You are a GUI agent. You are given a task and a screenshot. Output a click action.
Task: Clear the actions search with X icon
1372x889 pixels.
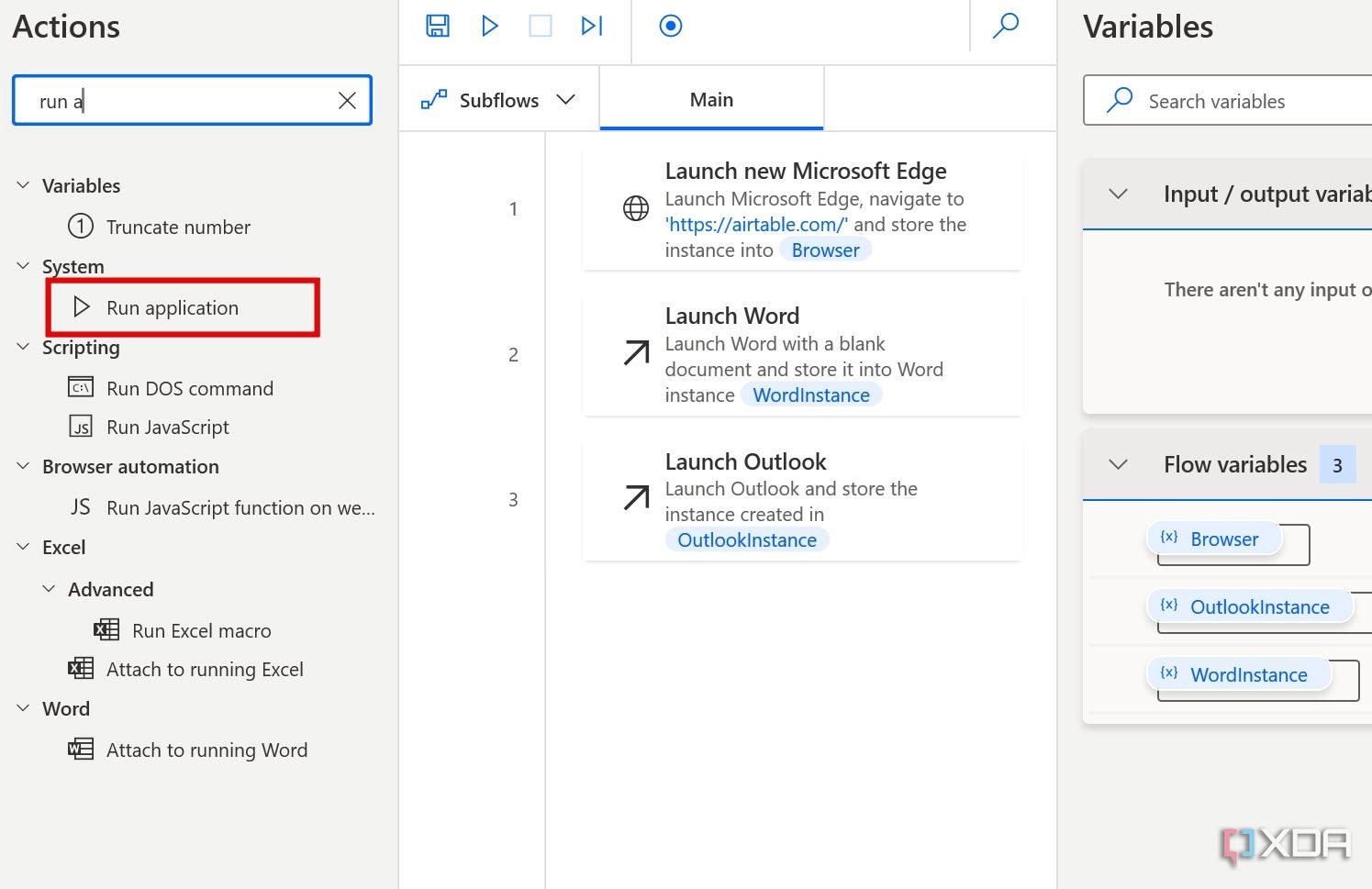tap(347, 101)
